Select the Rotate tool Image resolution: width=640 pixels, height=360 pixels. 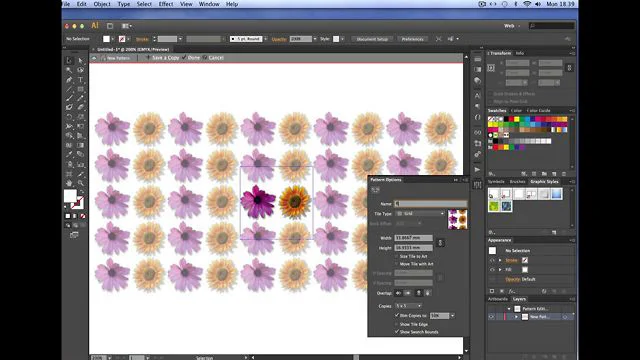tap(69, 117)
